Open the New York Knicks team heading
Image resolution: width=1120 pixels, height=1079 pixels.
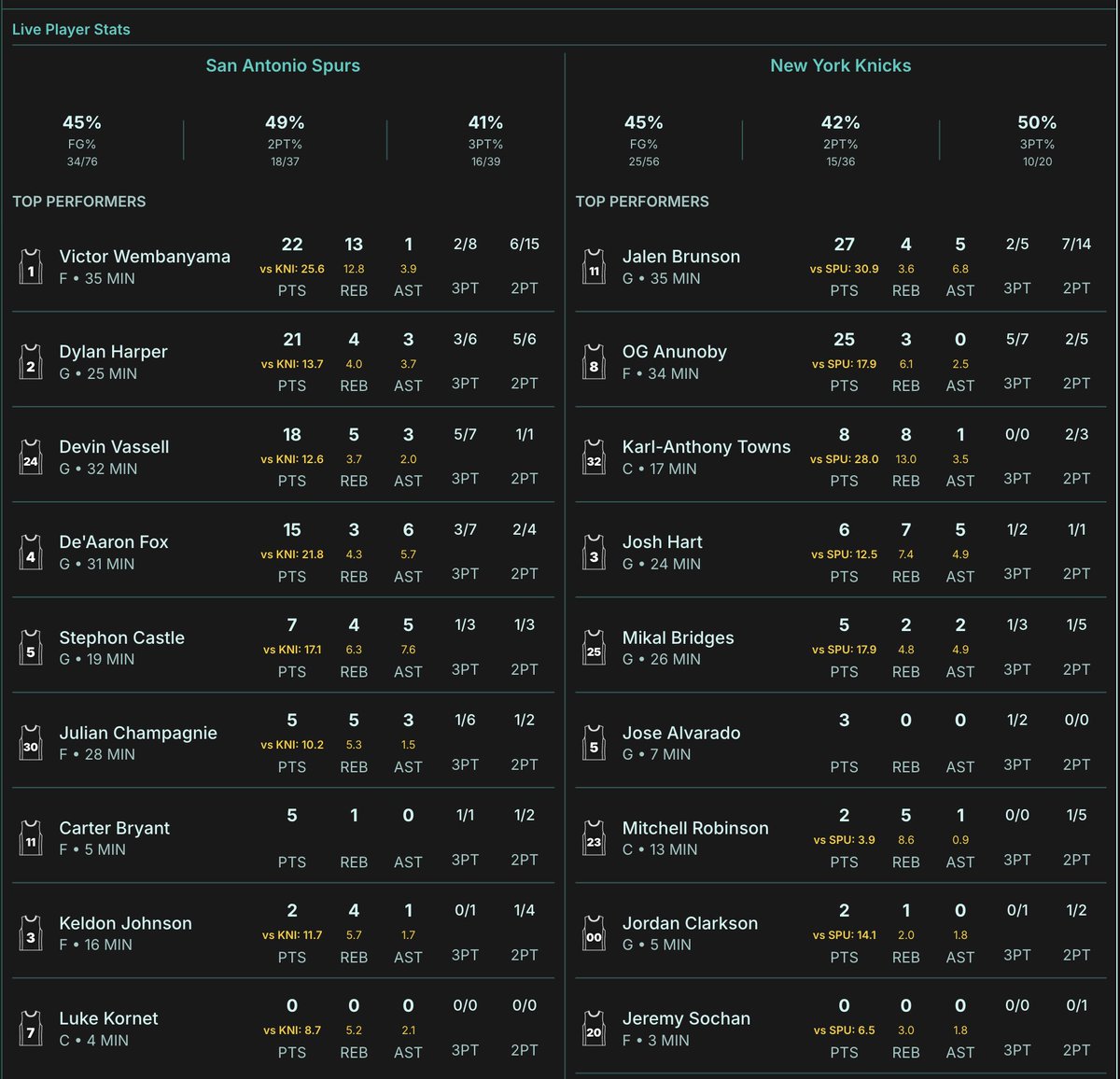(840, 65)
